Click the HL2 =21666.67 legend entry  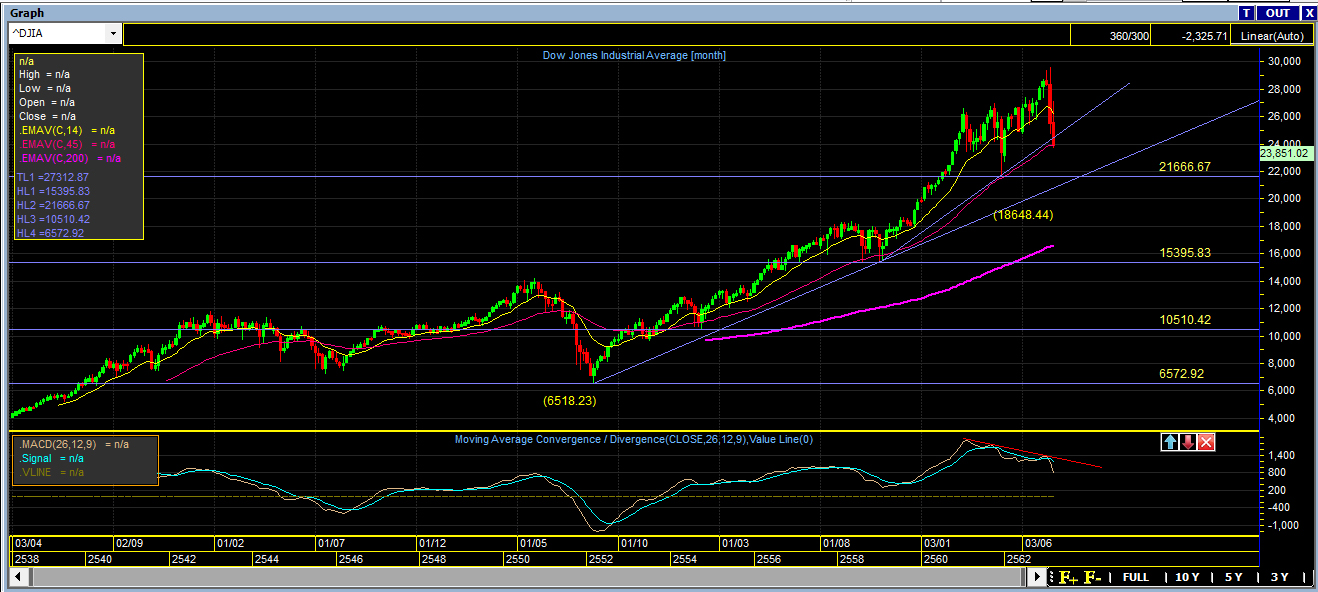(53, 204)
